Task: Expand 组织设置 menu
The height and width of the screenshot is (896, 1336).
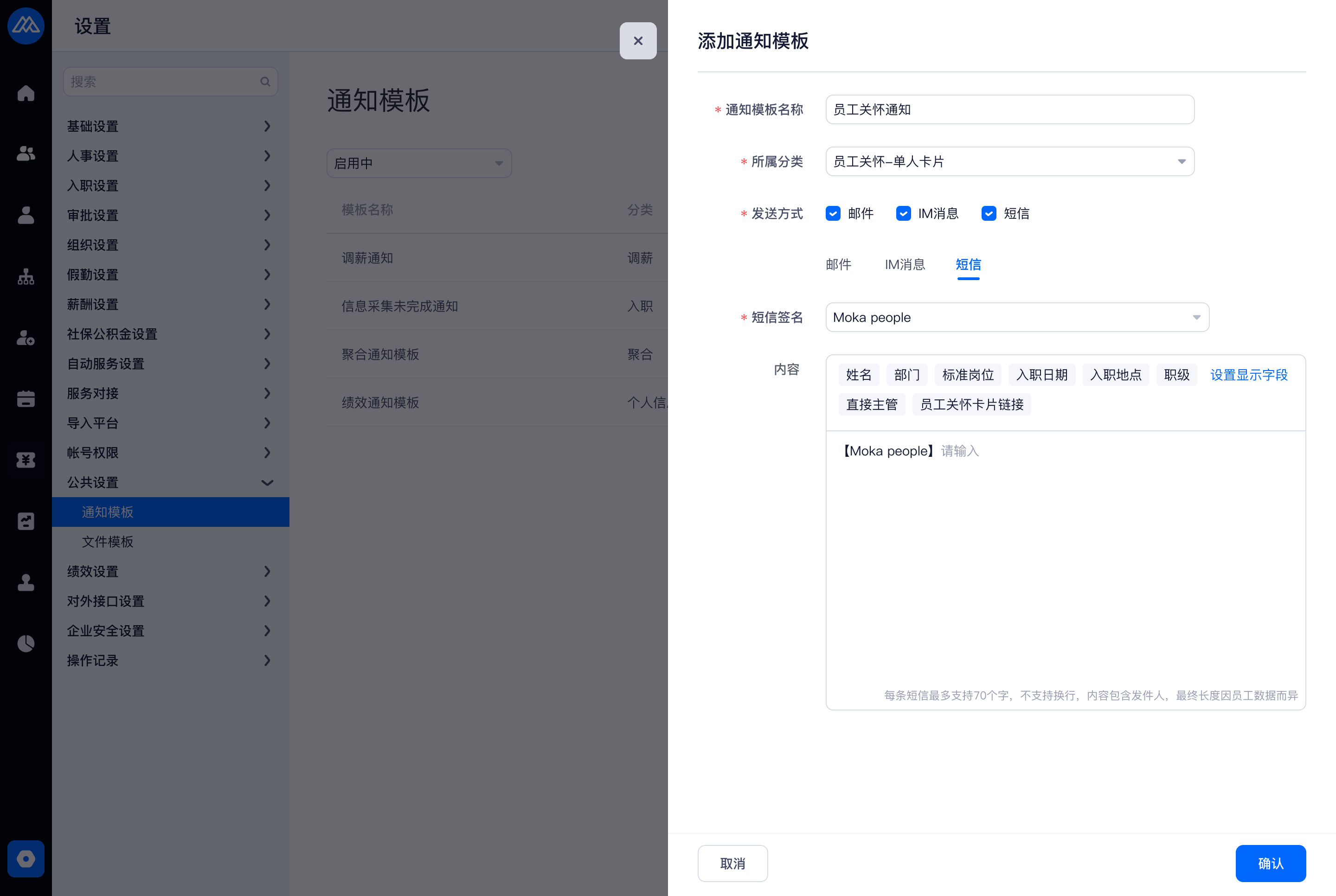Action: pyautogui.click(x=170, y=244)
